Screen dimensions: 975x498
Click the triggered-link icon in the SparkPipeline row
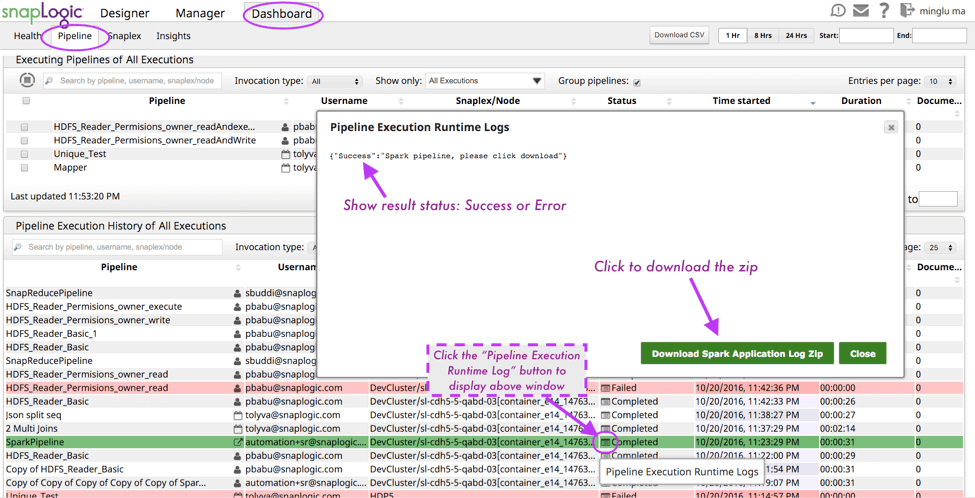pos(237,443)
